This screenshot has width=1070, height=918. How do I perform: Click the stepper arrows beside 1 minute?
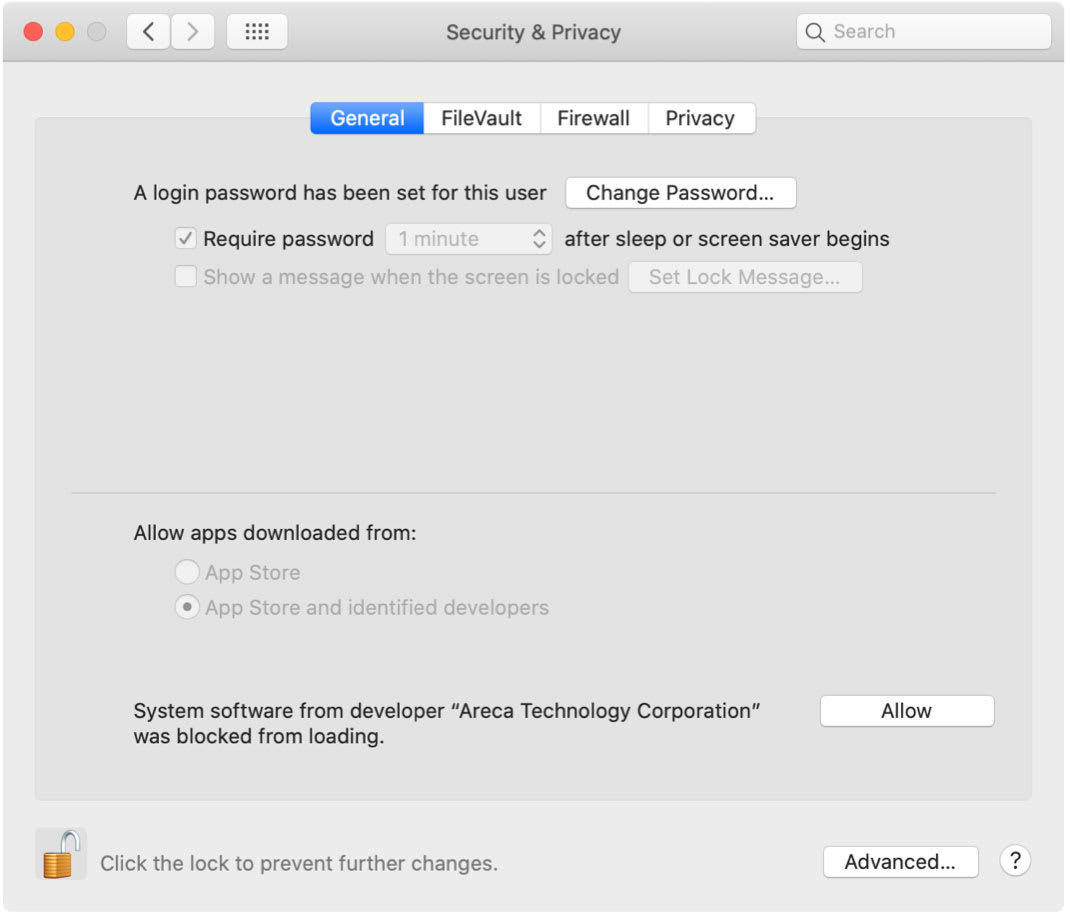click(541, 238)
